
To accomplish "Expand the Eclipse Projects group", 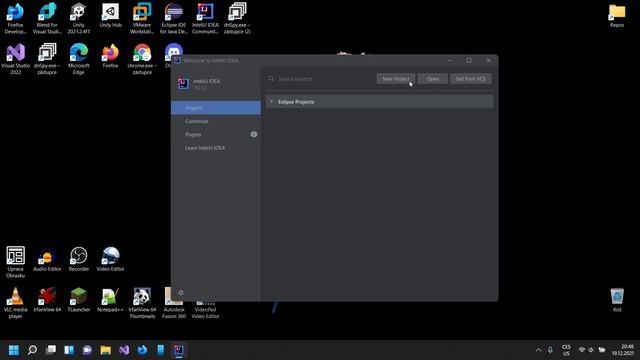I will tap(271, 102).
